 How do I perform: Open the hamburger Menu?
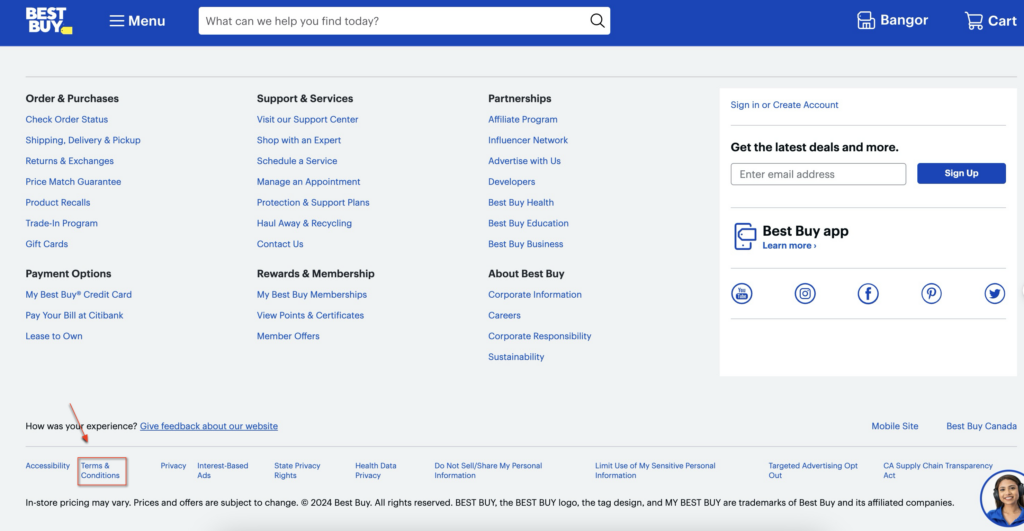tap(137, 21)
